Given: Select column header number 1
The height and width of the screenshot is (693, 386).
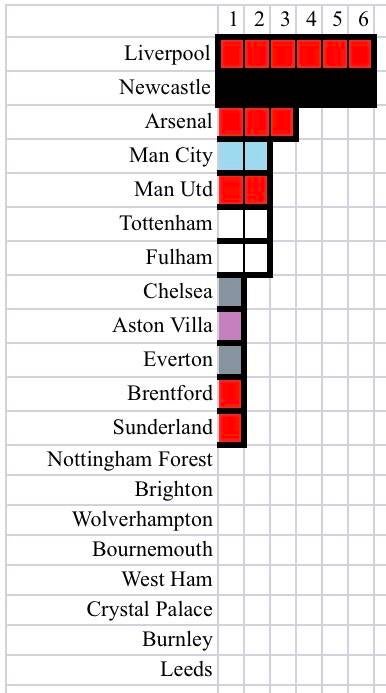Looking at the screenshot, I should pos(233,19).
